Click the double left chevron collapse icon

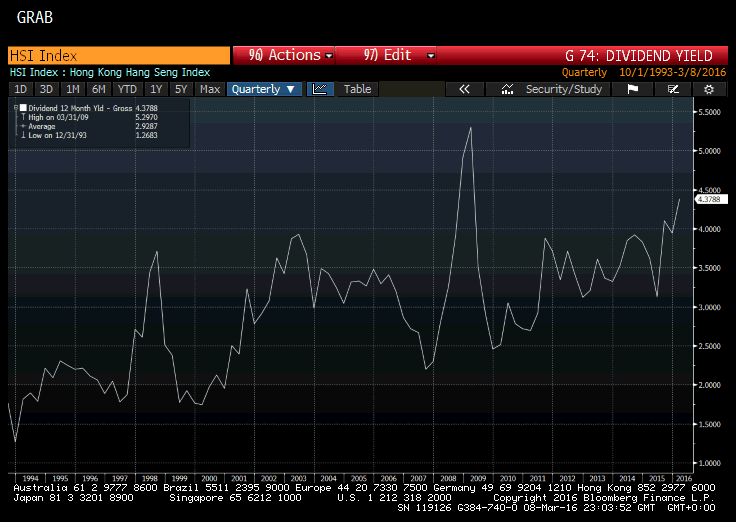(x=464, y=89)
